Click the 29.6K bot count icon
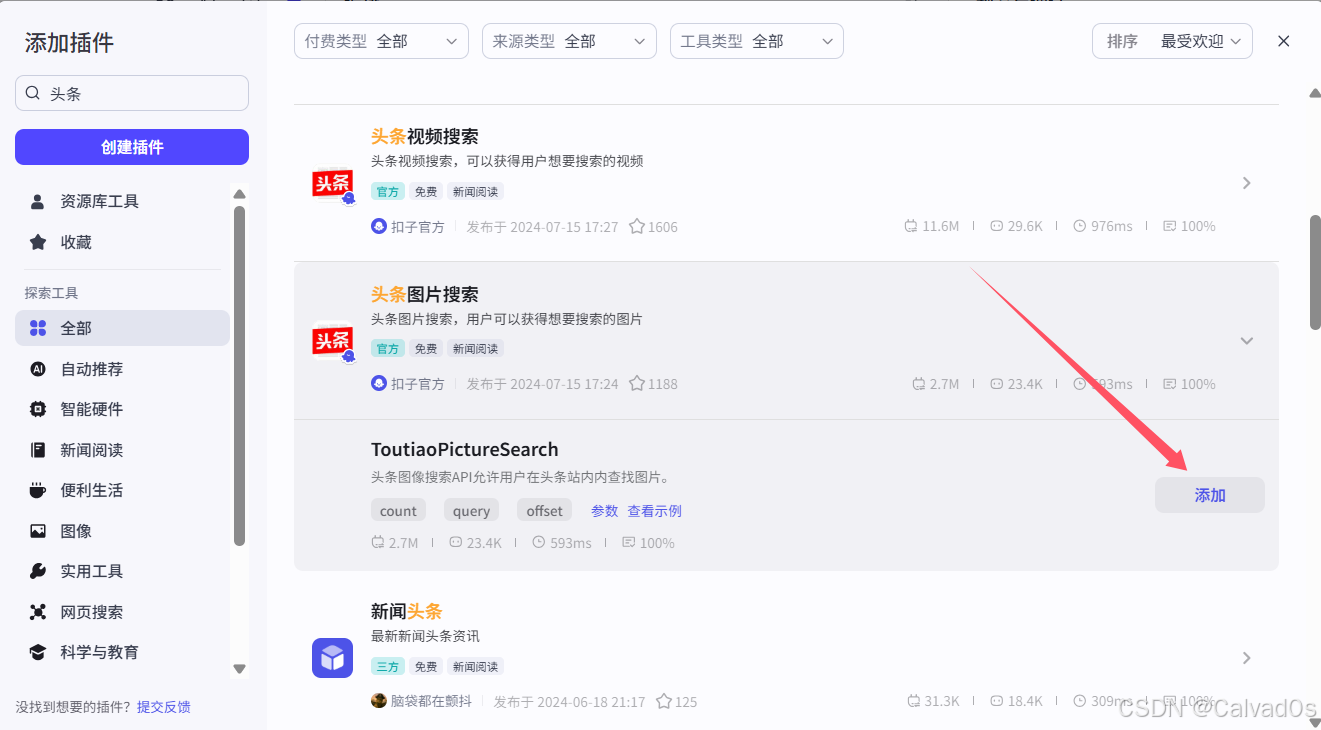1321x730 pixels. click(x=996, y=227)
